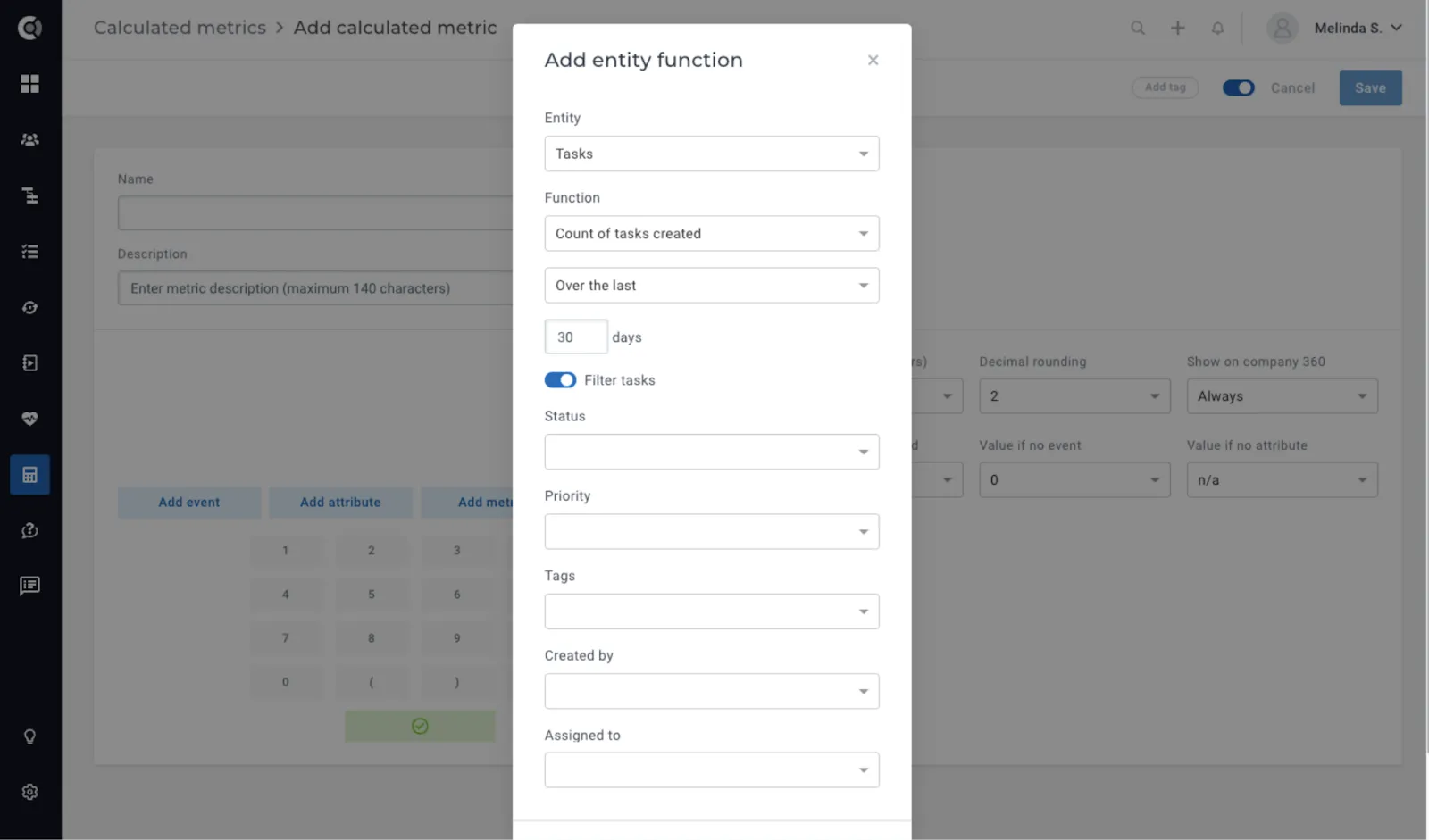Expand the Tags filter dropdown
1429x840 pixels.
pos(712,611)
